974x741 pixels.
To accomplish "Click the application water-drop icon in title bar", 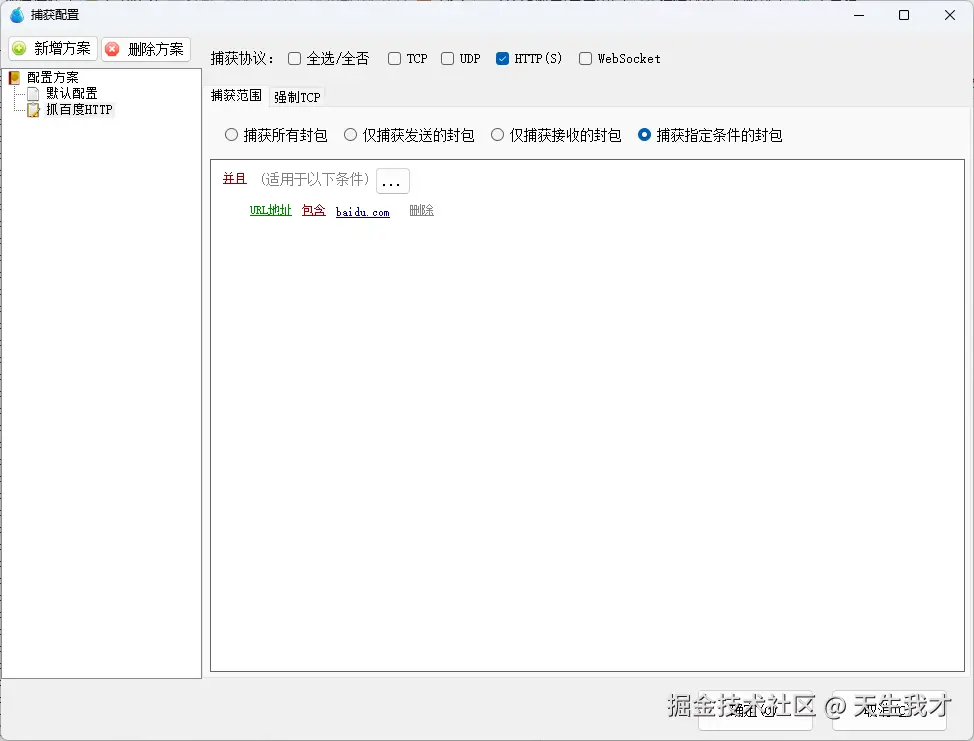I will pos(17,15).
